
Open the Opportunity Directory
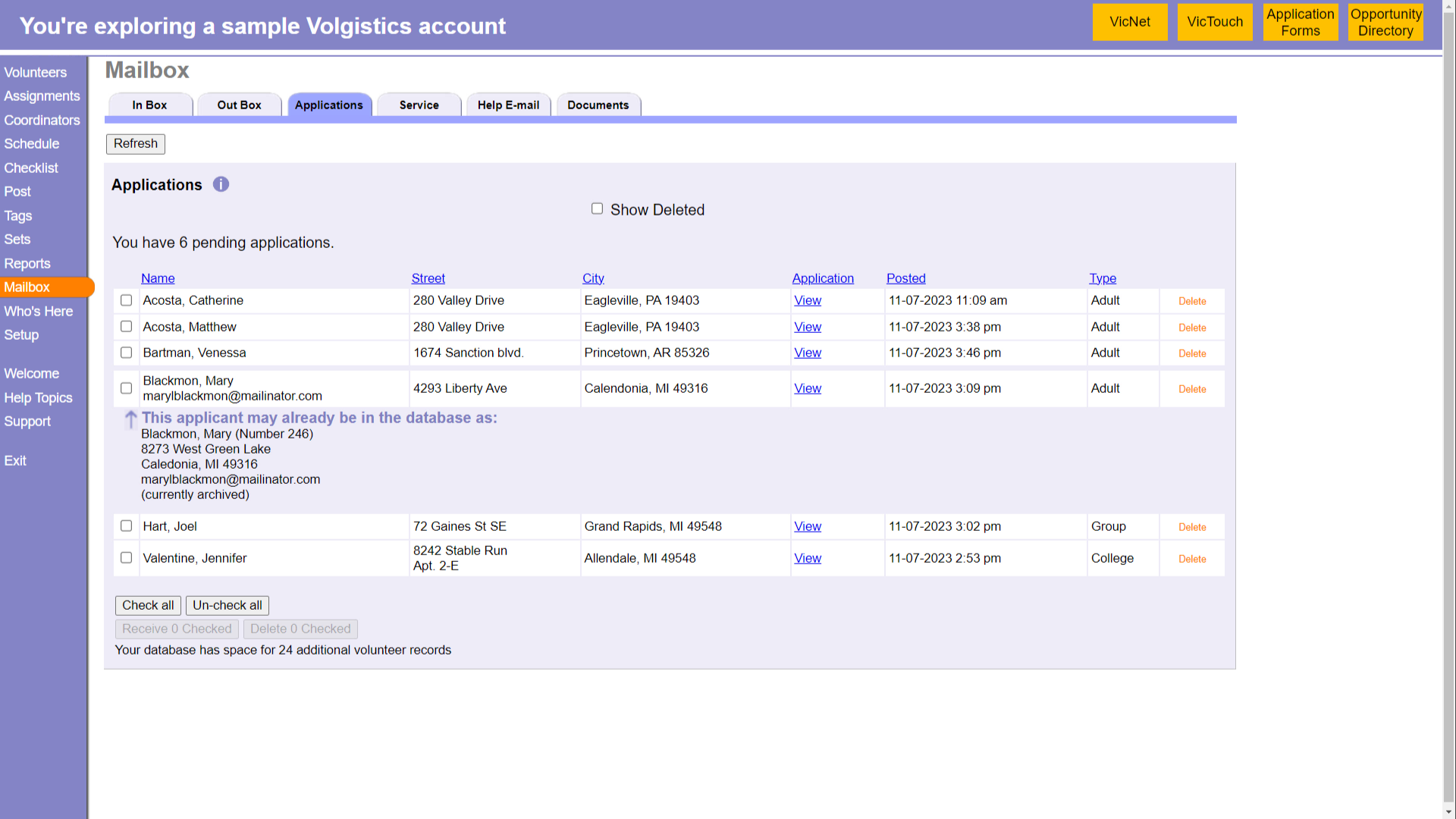tap(1385, 22)
